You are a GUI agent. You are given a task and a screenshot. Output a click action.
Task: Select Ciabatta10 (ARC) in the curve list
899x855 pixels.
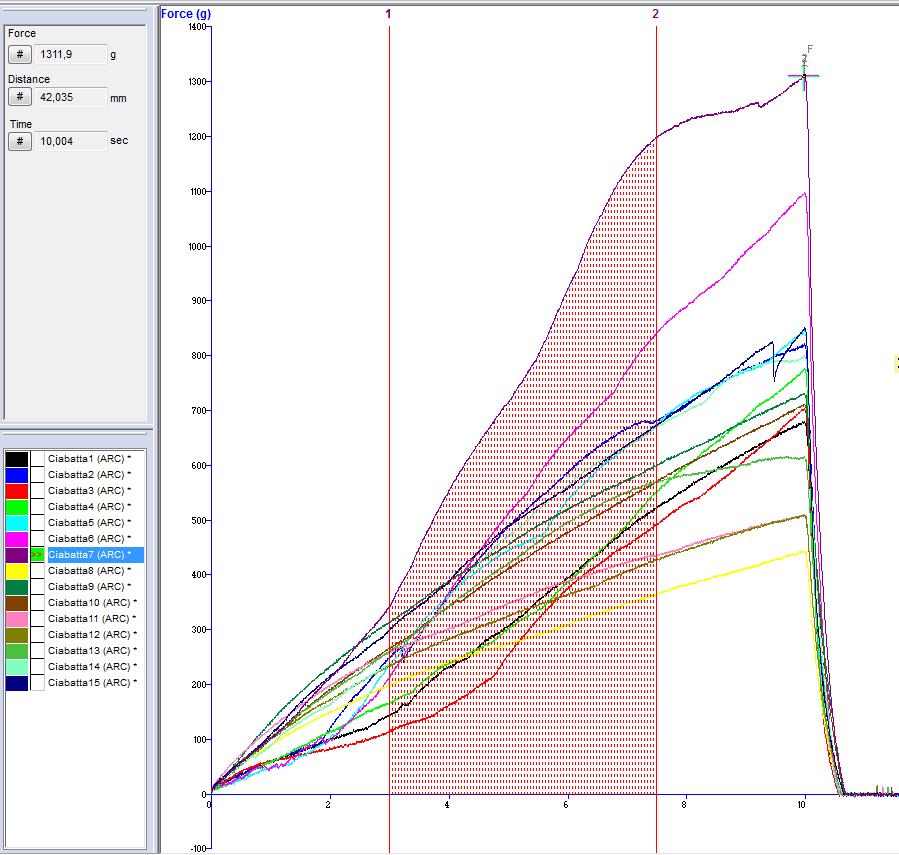pos(92,603)
